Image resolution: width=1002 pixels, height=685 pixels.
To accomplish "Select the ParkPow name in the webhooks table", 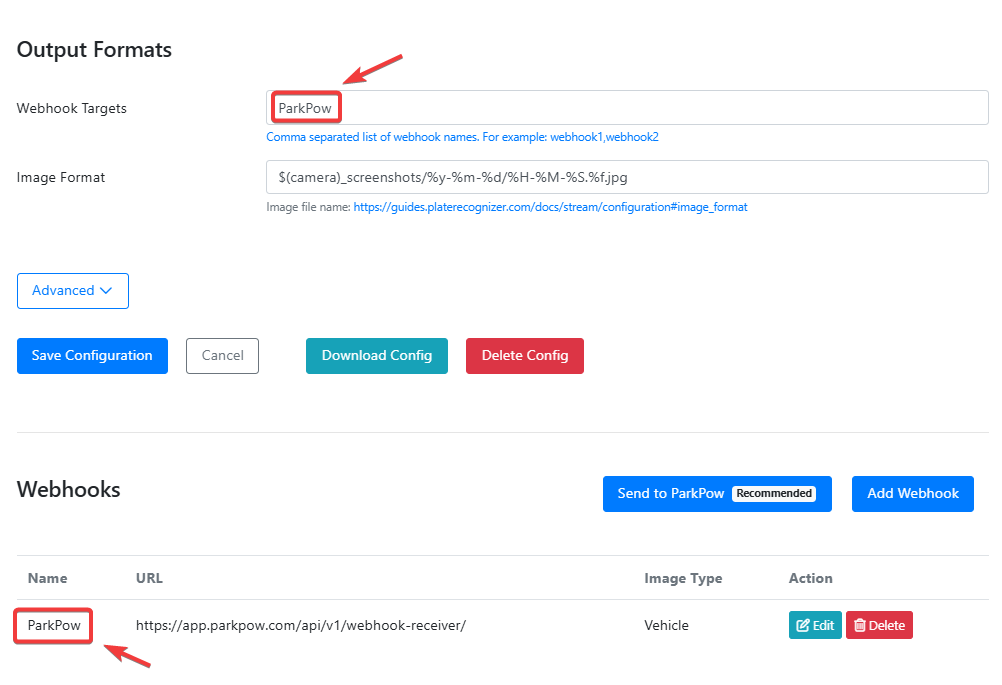I will tap(54, 626).
